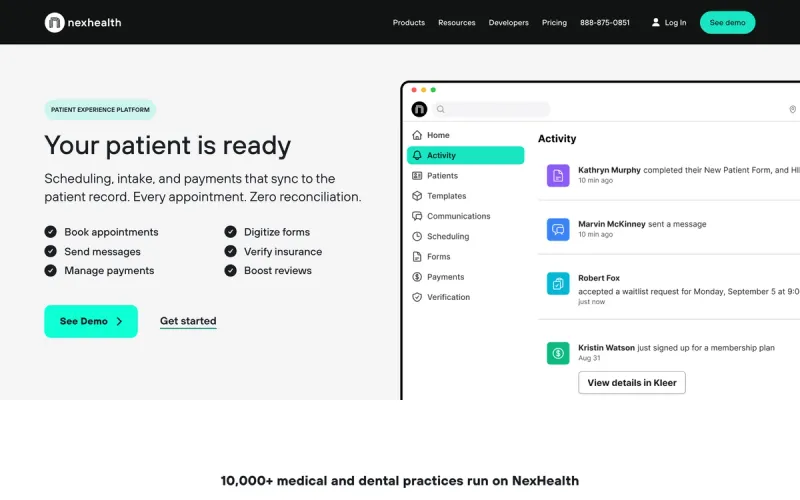The width and height of the screenshot is (800, 500).
Task: Select Home label in app sidebar
Action: [438, 135]
